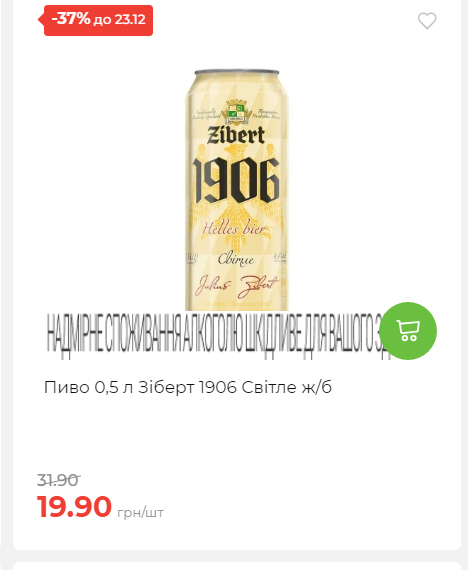Click the Helles bier script on the can
Screen dimensions: 468x570
point(234,228)
